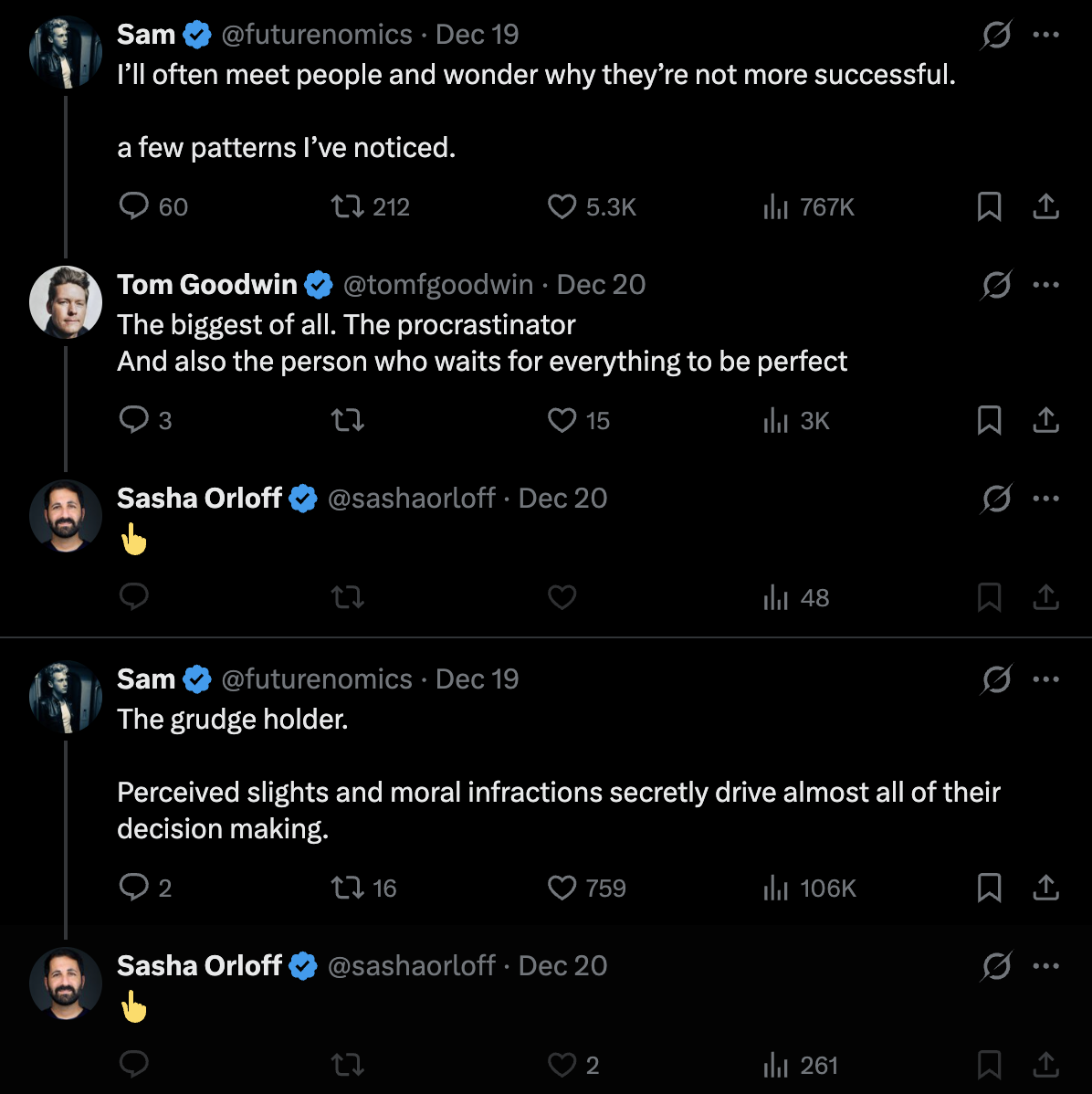Like Sam's tweet with 5.3K likes
This screenshot has width=1092, height=1094.
[562, 207]
